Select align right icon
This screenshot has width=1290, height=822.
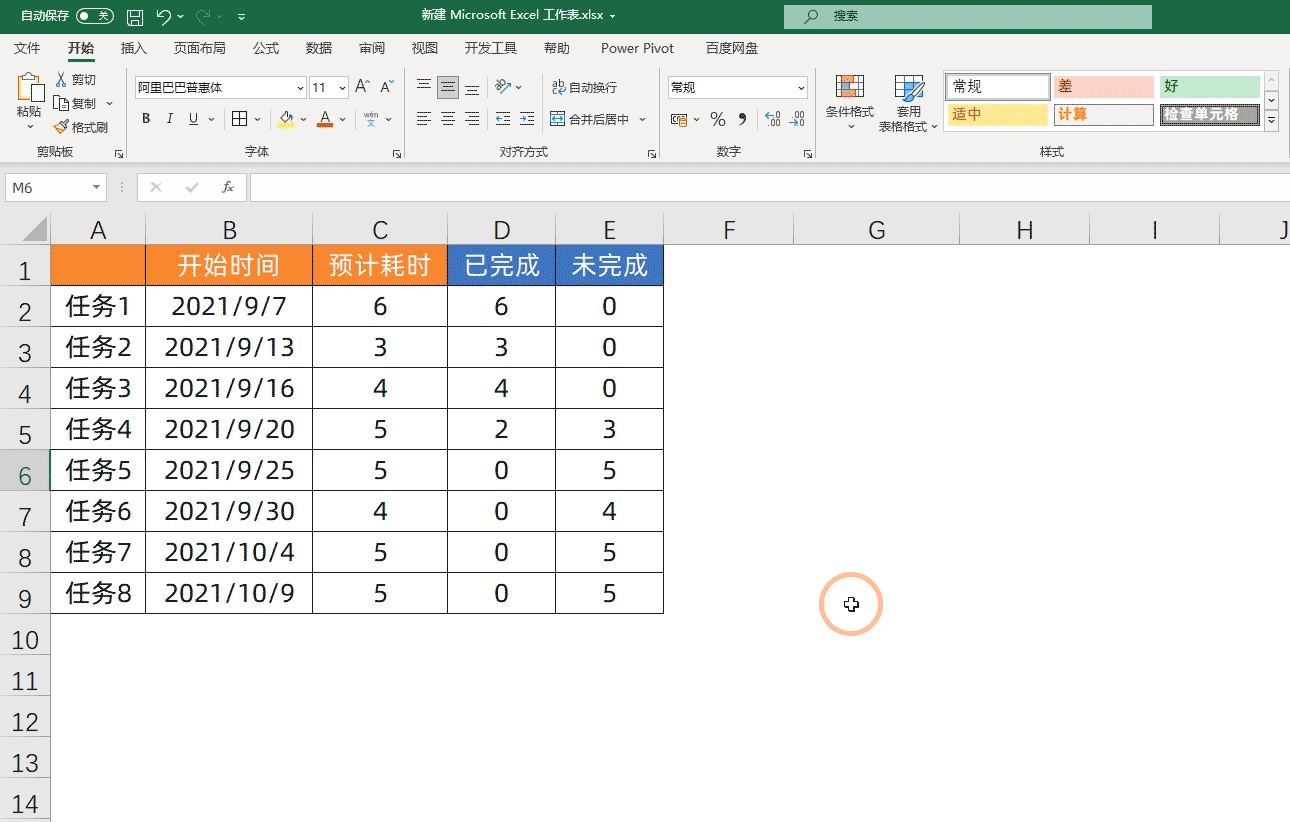472,119
